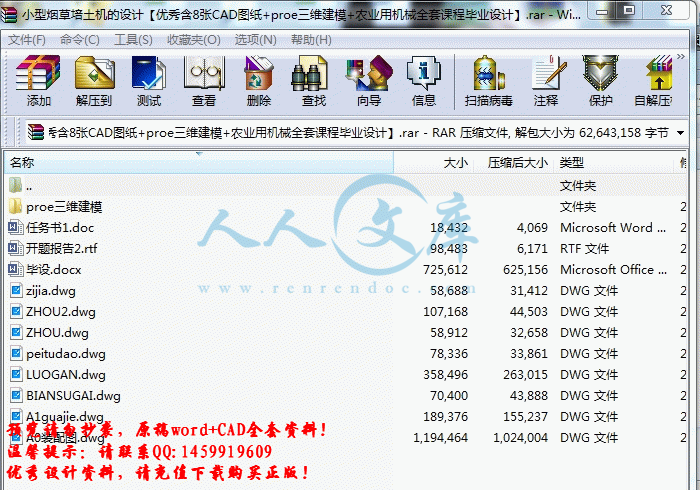The height and width of the screenshot is (490, 700).
Task: Click the Word icon beside 任务书1.doc
Action: point(16,228)
